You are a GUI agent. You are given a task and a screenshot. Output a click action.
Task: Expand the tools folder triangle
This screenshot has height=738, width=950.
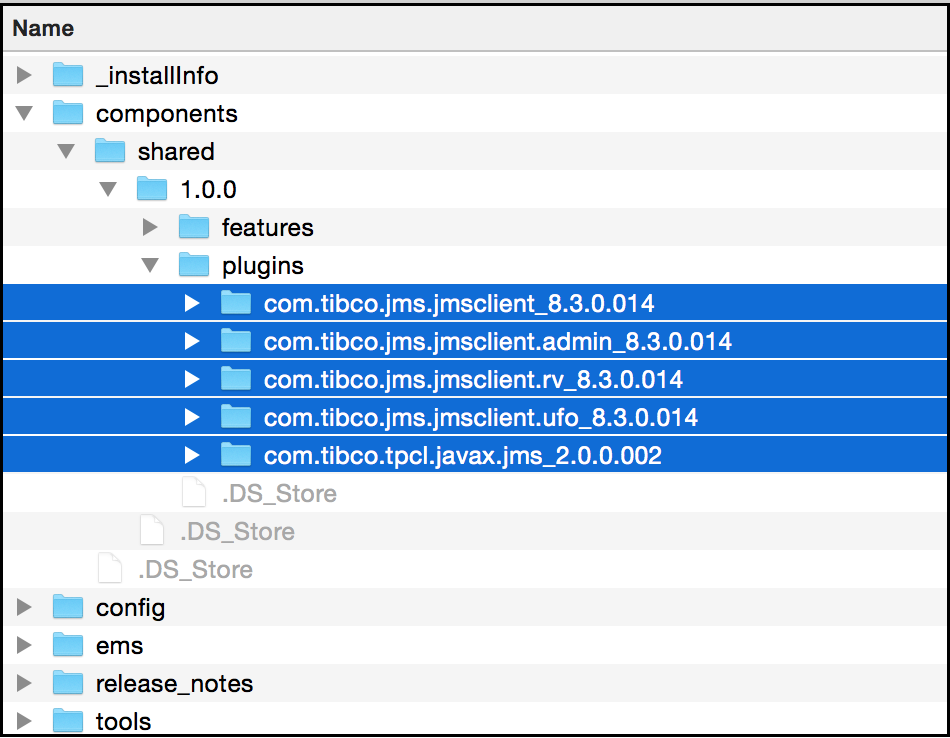25,721
